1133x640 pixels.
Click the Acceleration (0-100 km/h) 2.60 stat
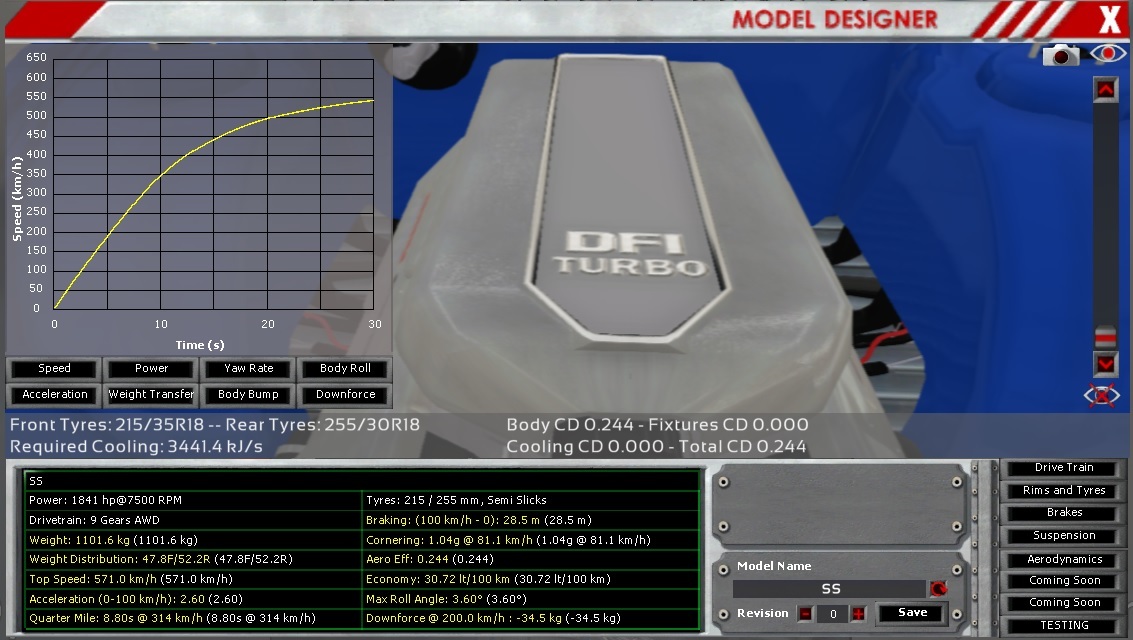coord(136,599)
